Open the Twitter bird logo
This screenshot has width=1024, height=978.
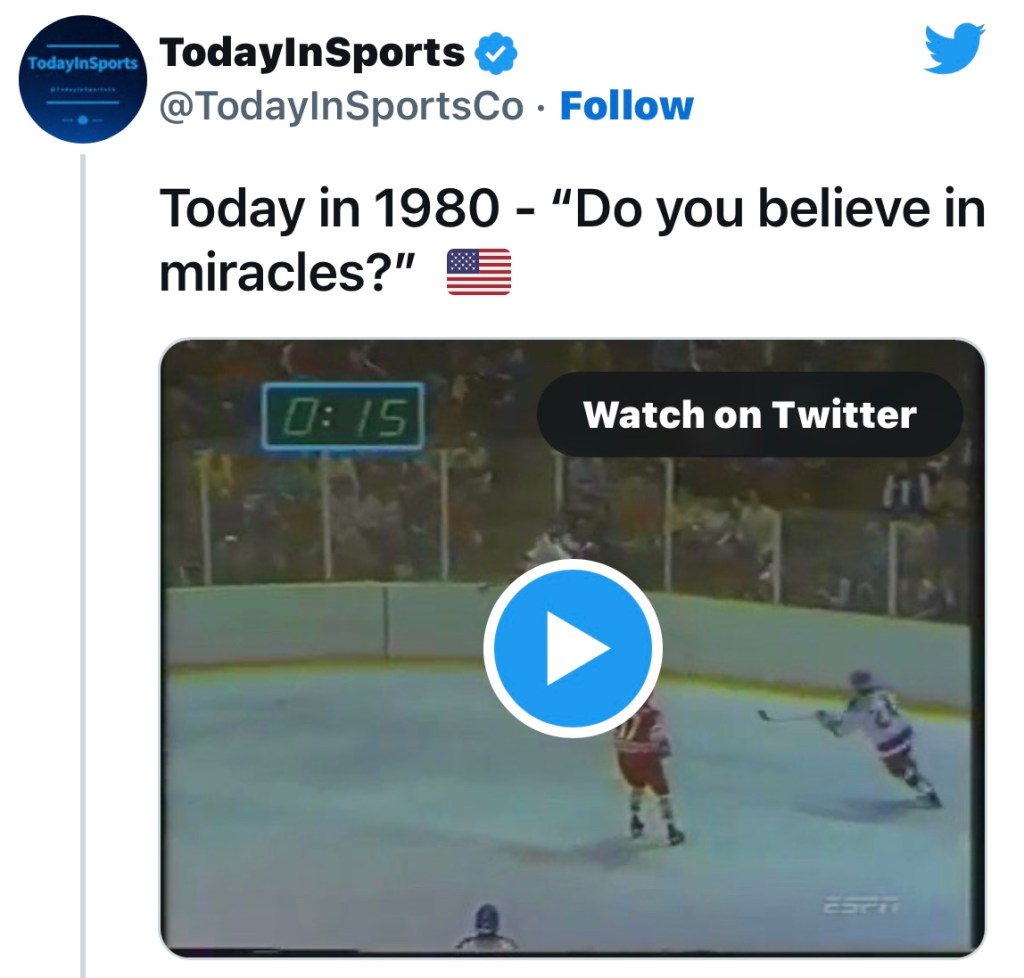point(954,49)
